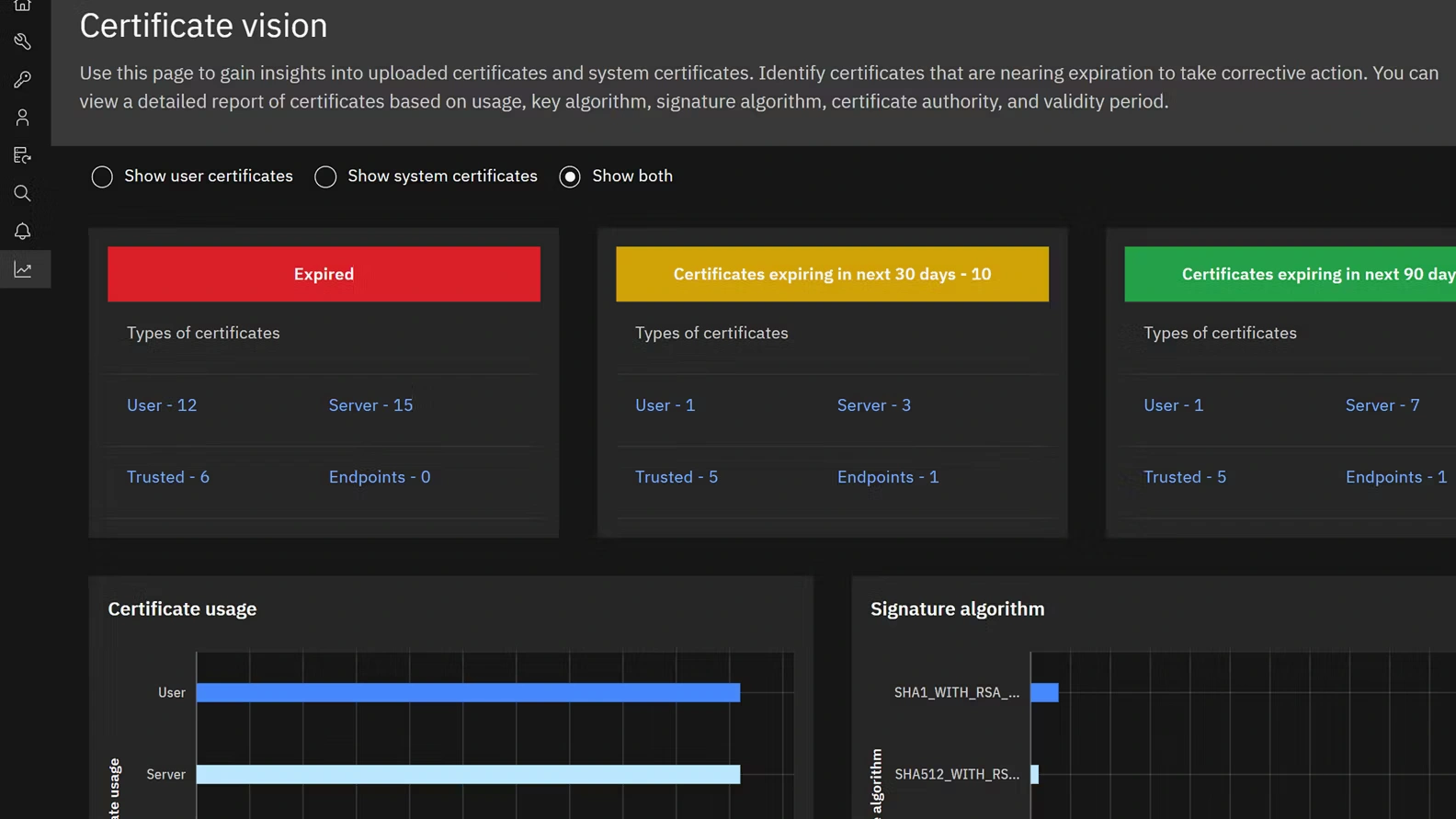
Task: Click the yellow 30 days expiring banner
Action: pos(832,274)
